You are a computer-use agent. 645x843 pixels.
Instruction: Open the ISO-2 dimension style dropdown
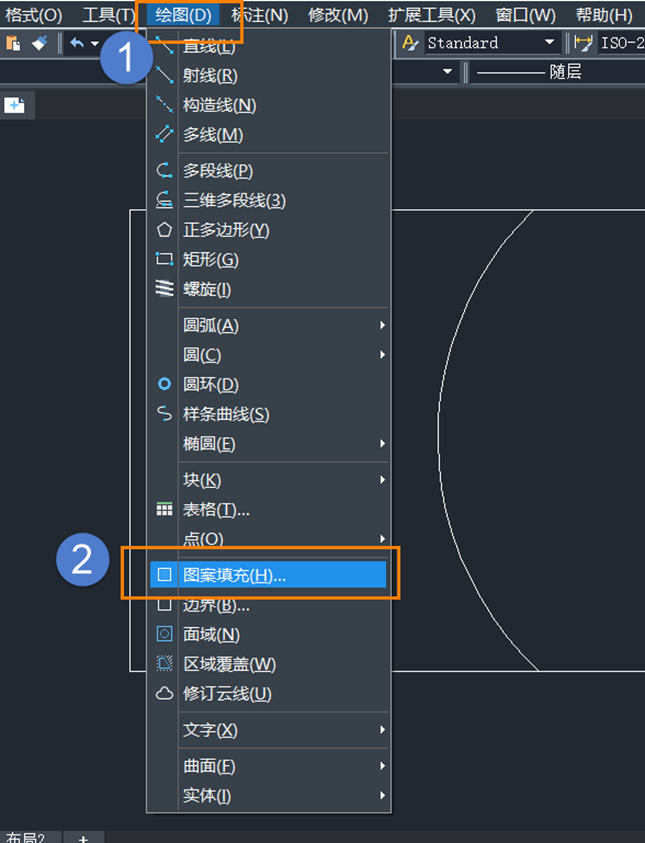click(621, 42)
